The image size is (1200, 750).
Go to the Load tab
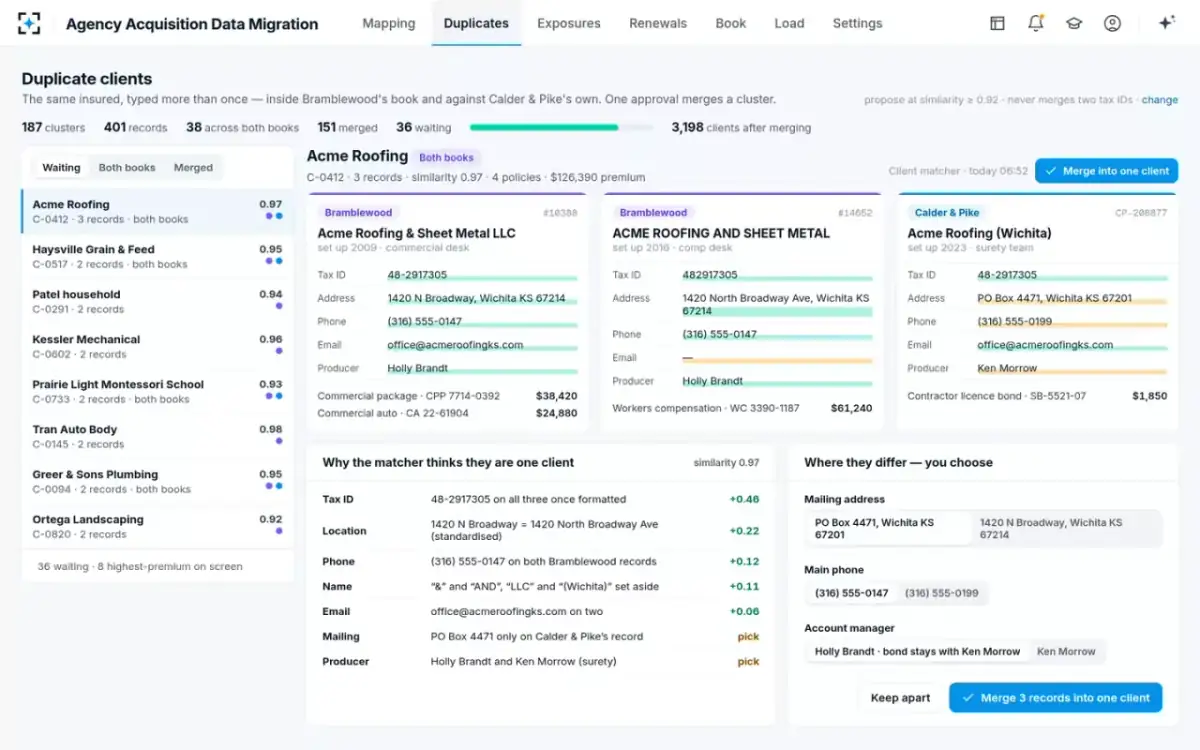(789, 23)
